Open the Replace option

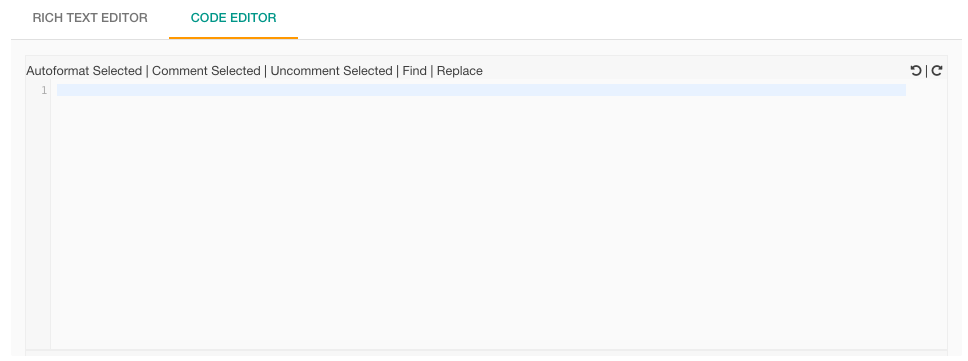460,71
